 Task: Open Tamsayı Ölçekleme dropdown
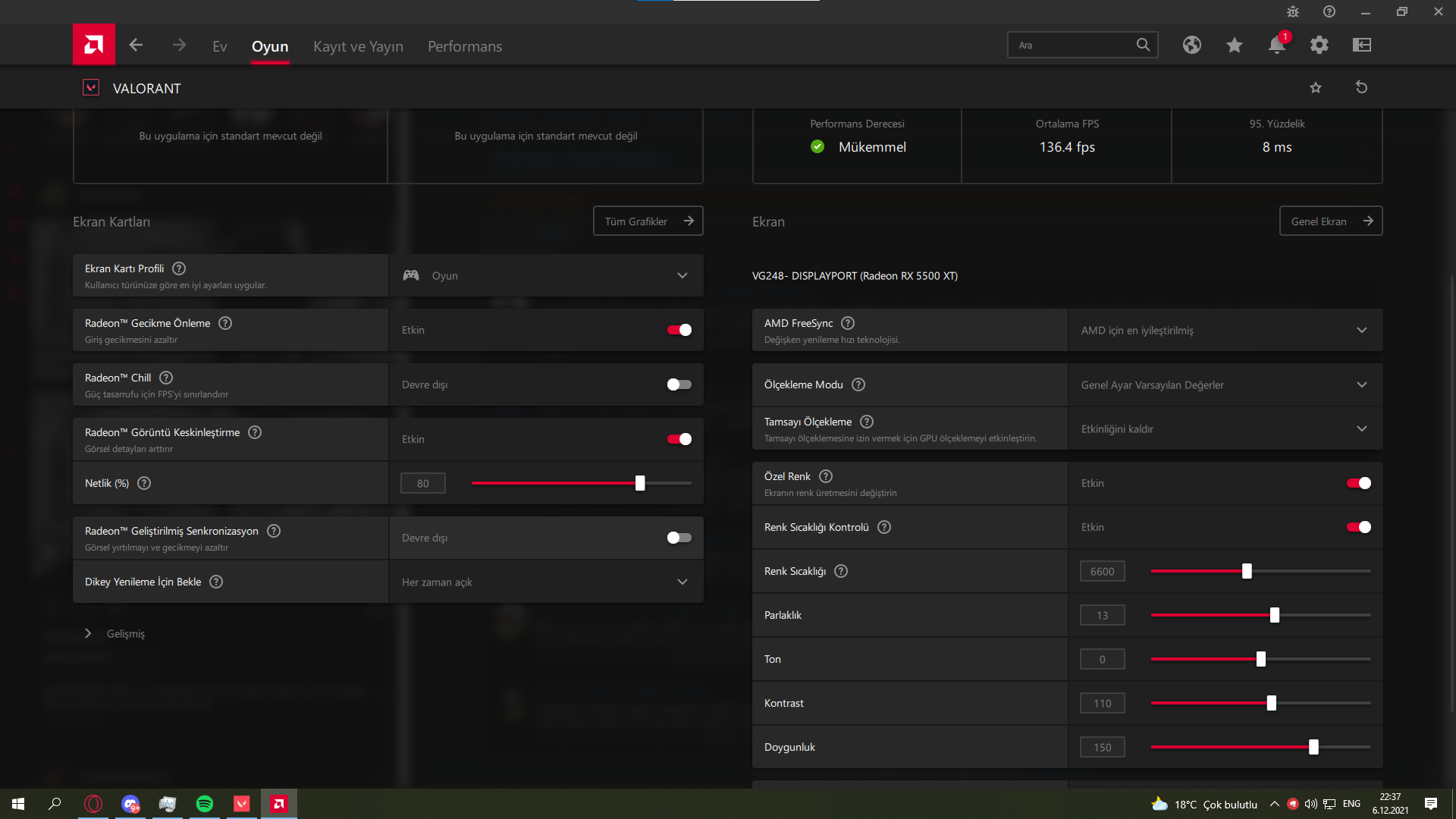coord(1225,428)
